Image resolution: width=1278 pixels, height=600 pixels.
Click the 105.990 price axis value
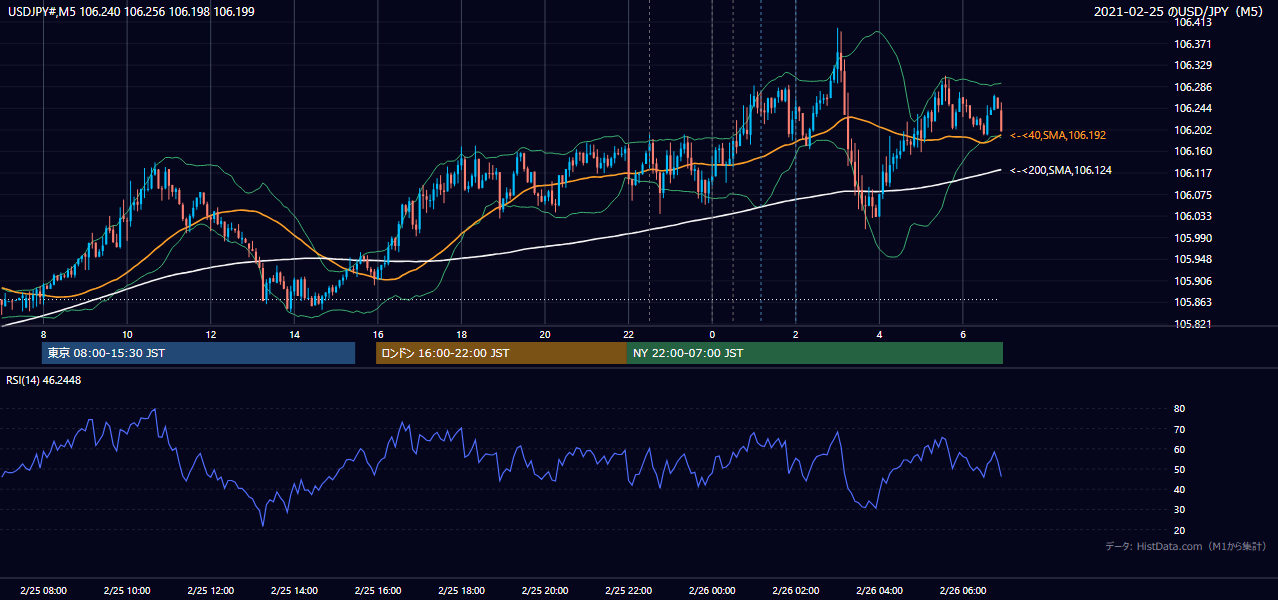coord(1193,238)
